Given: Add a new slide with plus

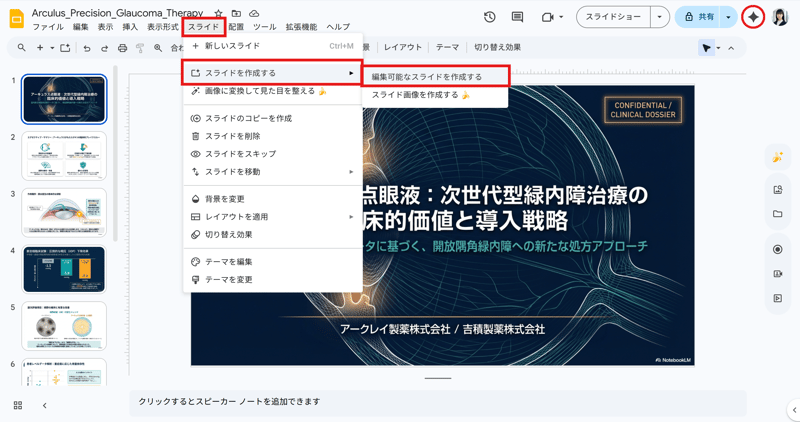Looking at the screenshot, I should click(40, 47).
